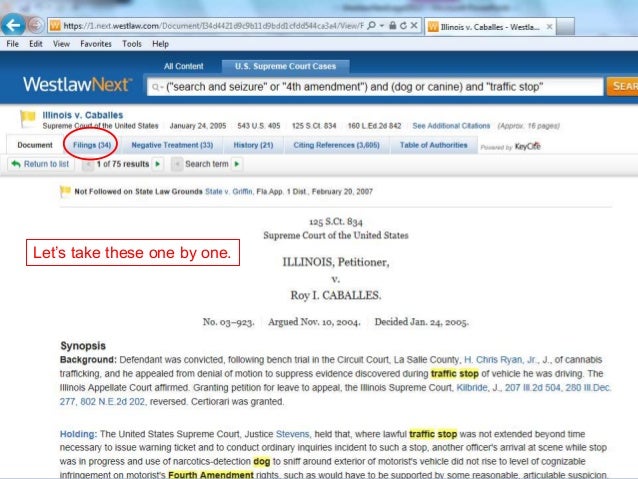This screenshot has height=479, width=638.
Task: Open a new blank browser tab
Action: [x=566, y=27]
